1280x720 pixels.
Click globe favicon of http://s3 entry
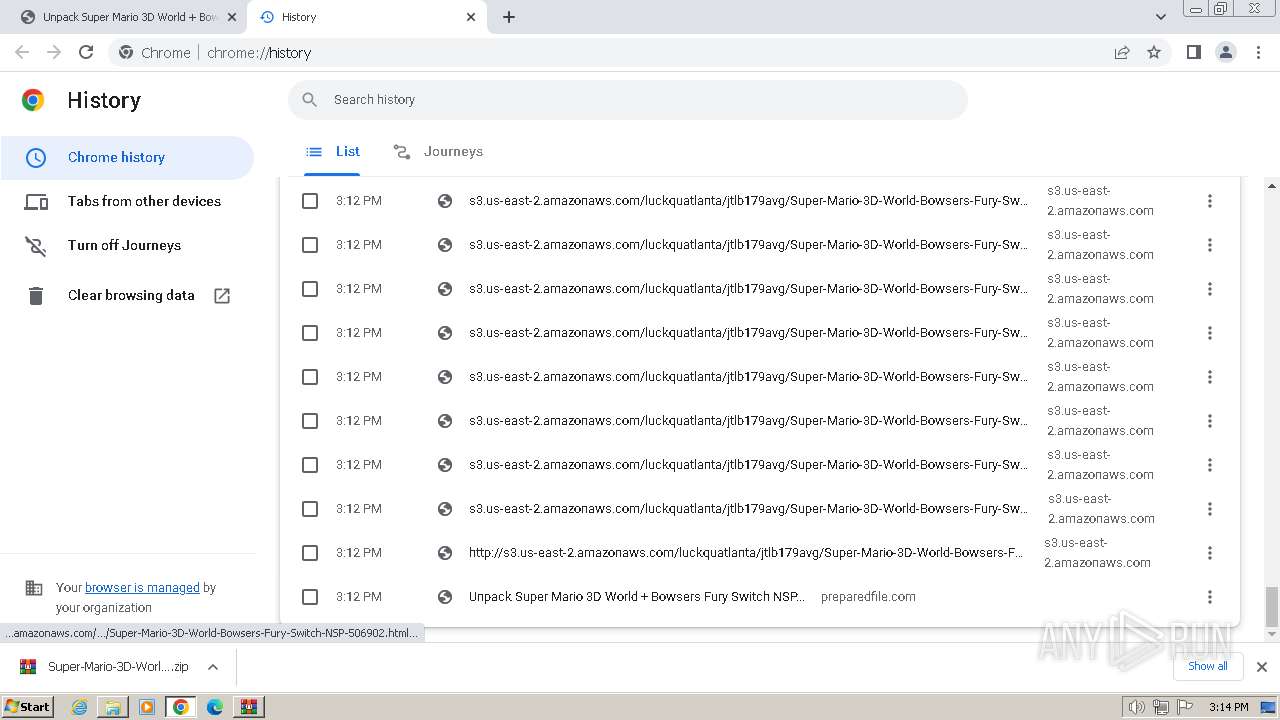(x=445, y=553)
